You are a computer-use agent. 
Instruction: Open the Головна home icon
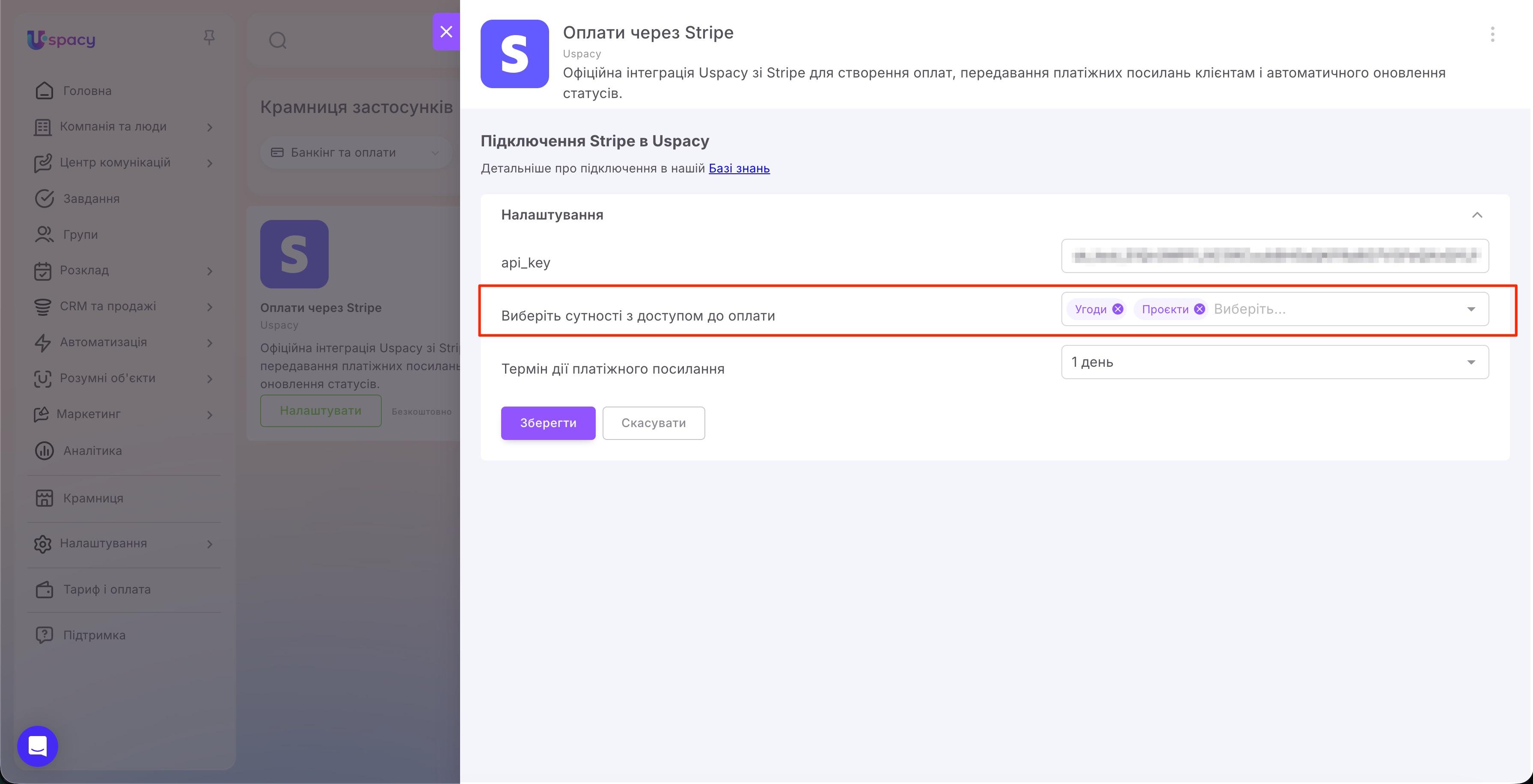coord(44,90)
